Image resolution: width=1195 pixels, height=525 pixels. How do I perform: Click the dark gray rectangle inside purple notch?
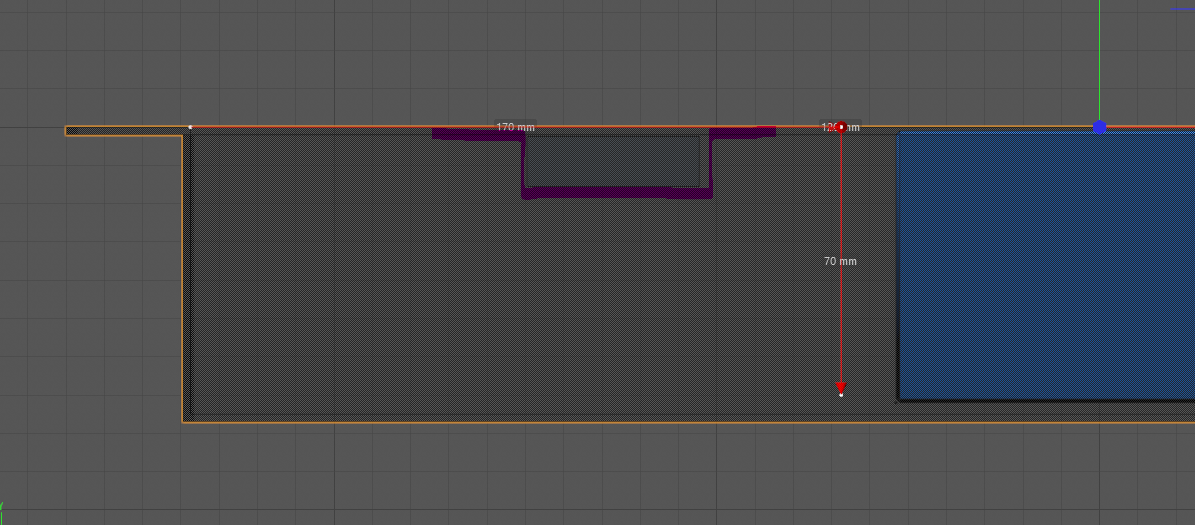click(612, 161)
